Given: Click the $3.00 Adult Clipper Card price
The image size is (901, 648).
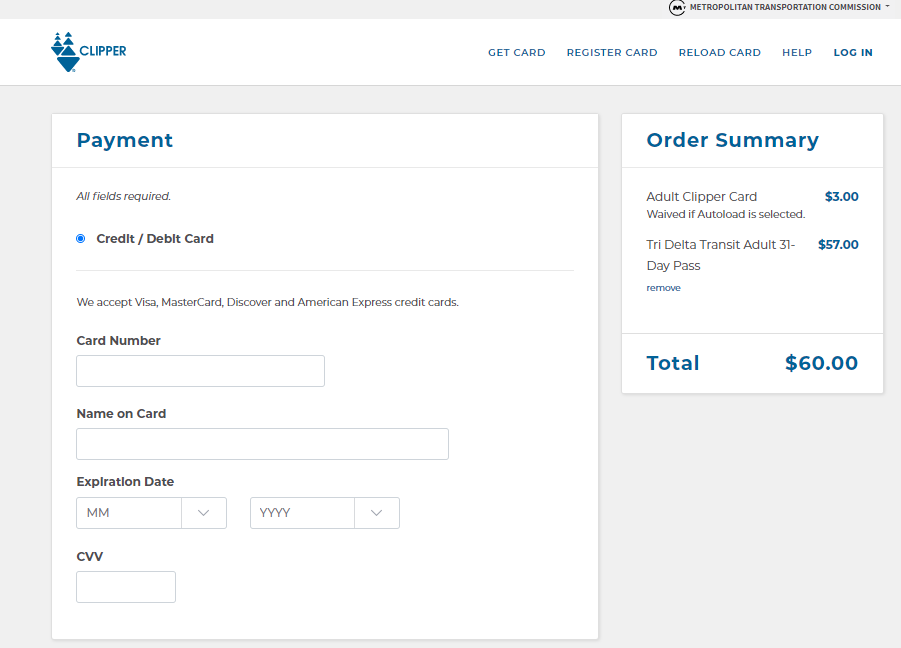Looking at the screenshot, I should pos(841,196).
